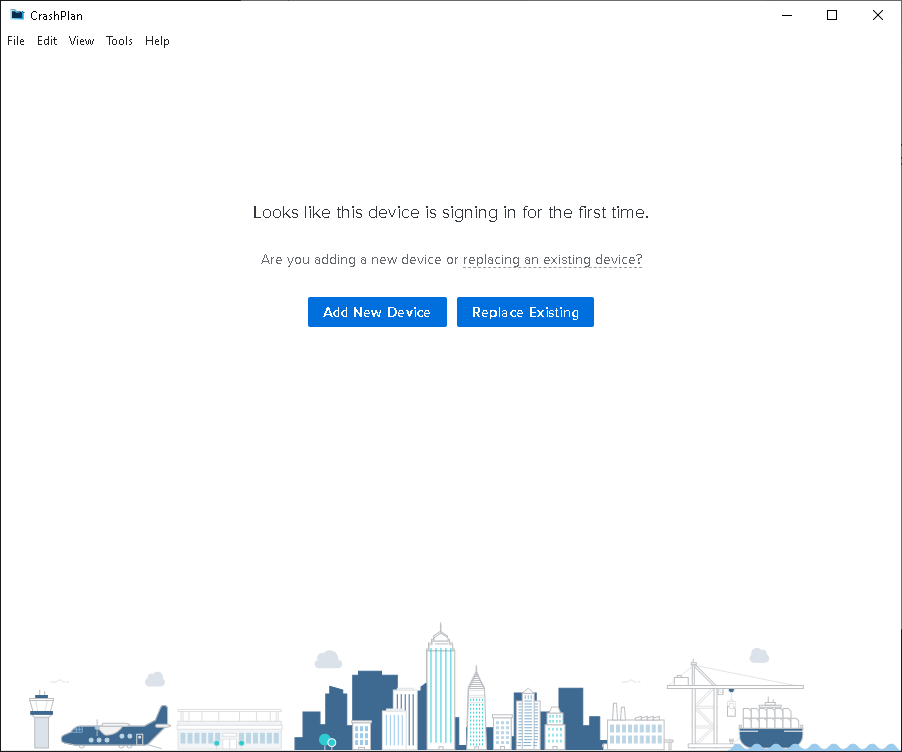Click the first-time sign-in heading text
This screenshot has height=752, width=902.
451,212
